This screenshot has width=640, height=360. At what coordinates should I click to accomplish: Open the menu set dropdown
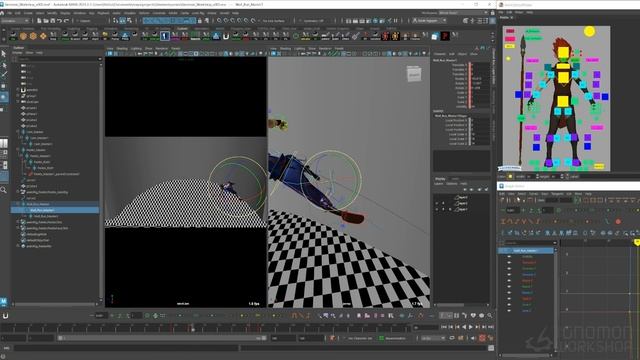16,20
